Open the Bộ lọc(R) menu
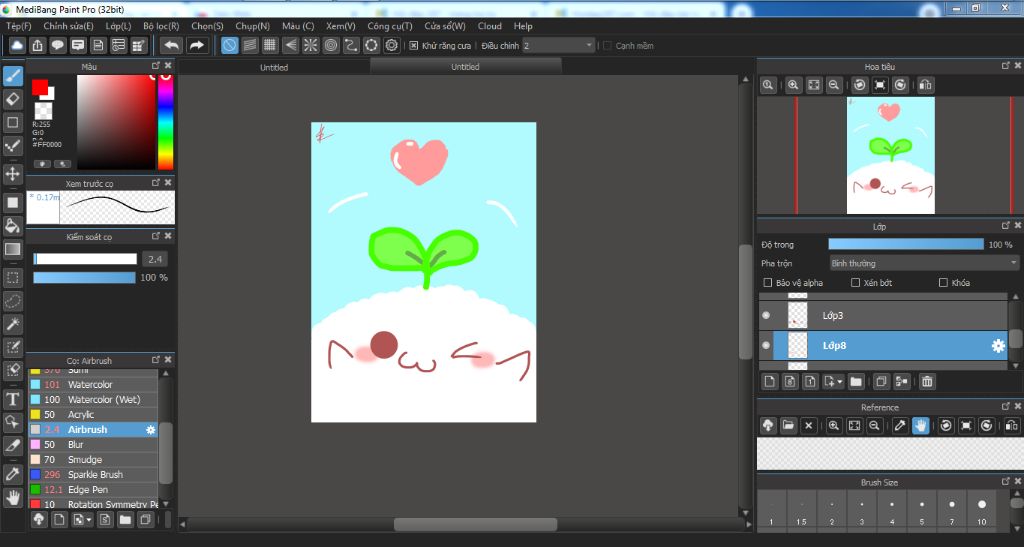The image size is (1024, 547). [161, 26]
